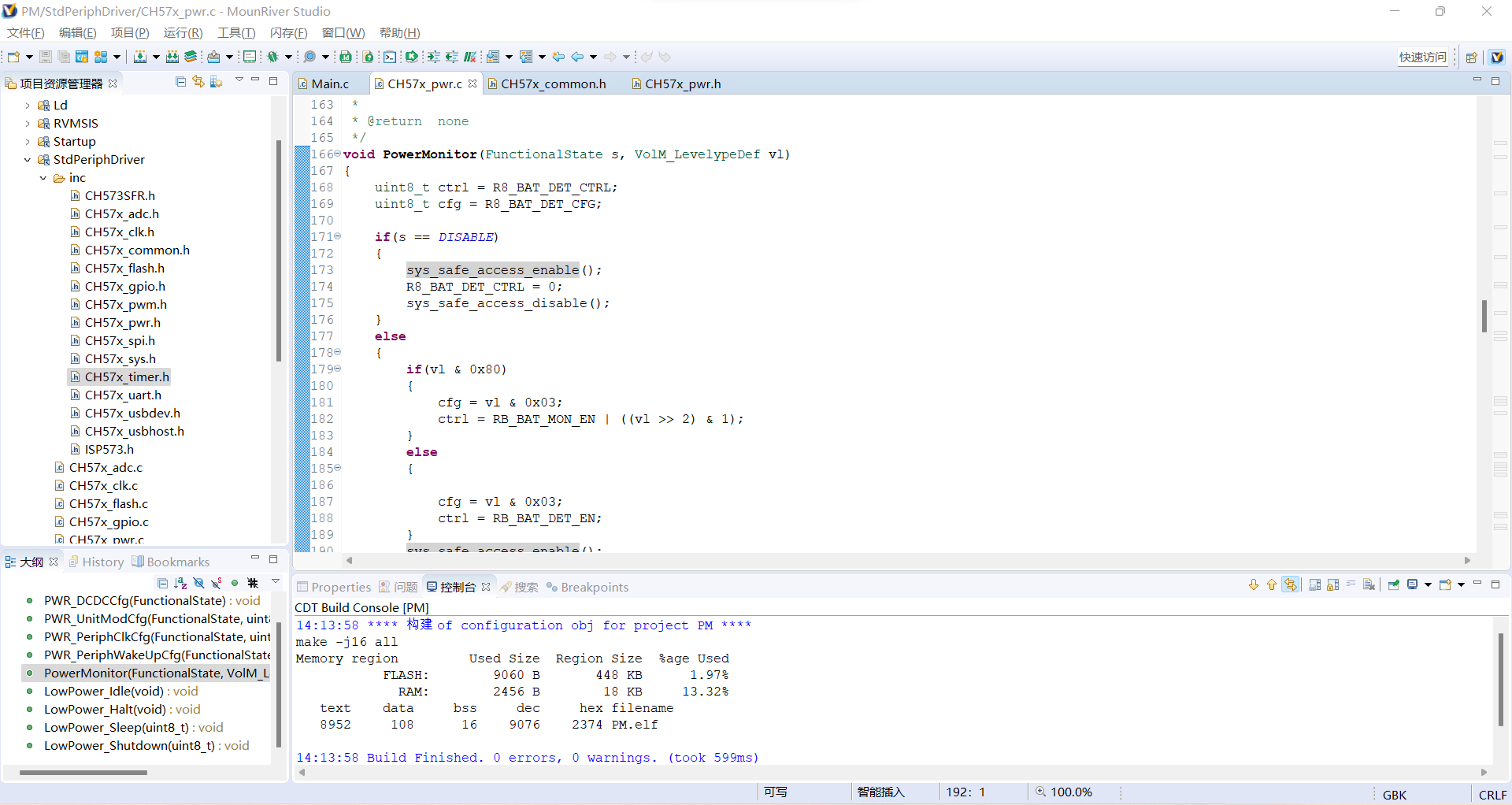Image resolution: width=1512 pixels, height=805 pixels.
Task: Open the 工具(T) menu
Action: click(236, 32)
